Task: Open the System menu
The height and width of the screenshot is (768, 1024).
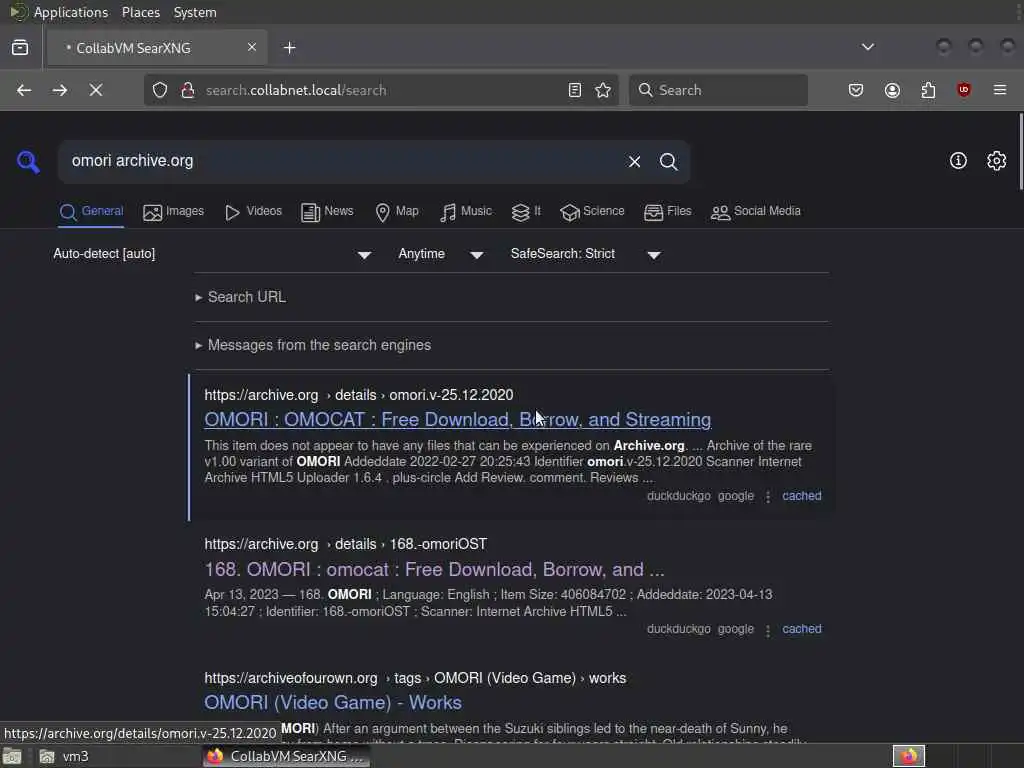Action: click(195, 12)
